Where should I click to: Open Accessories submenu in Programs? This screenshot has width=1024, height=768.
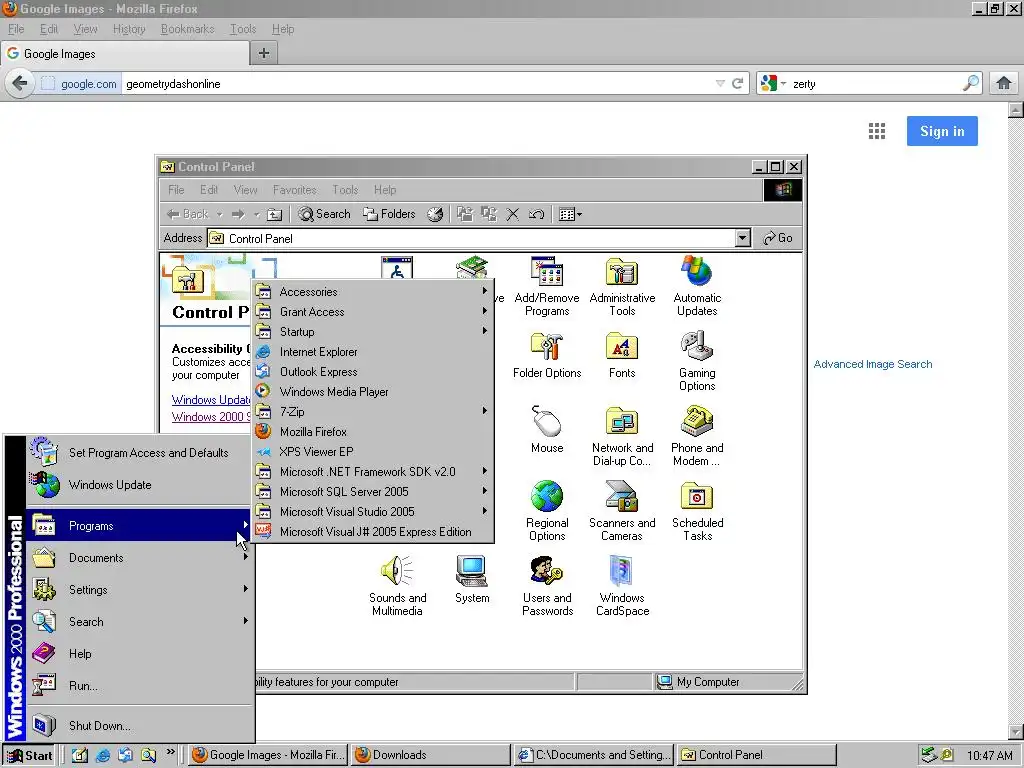[372, 292]
